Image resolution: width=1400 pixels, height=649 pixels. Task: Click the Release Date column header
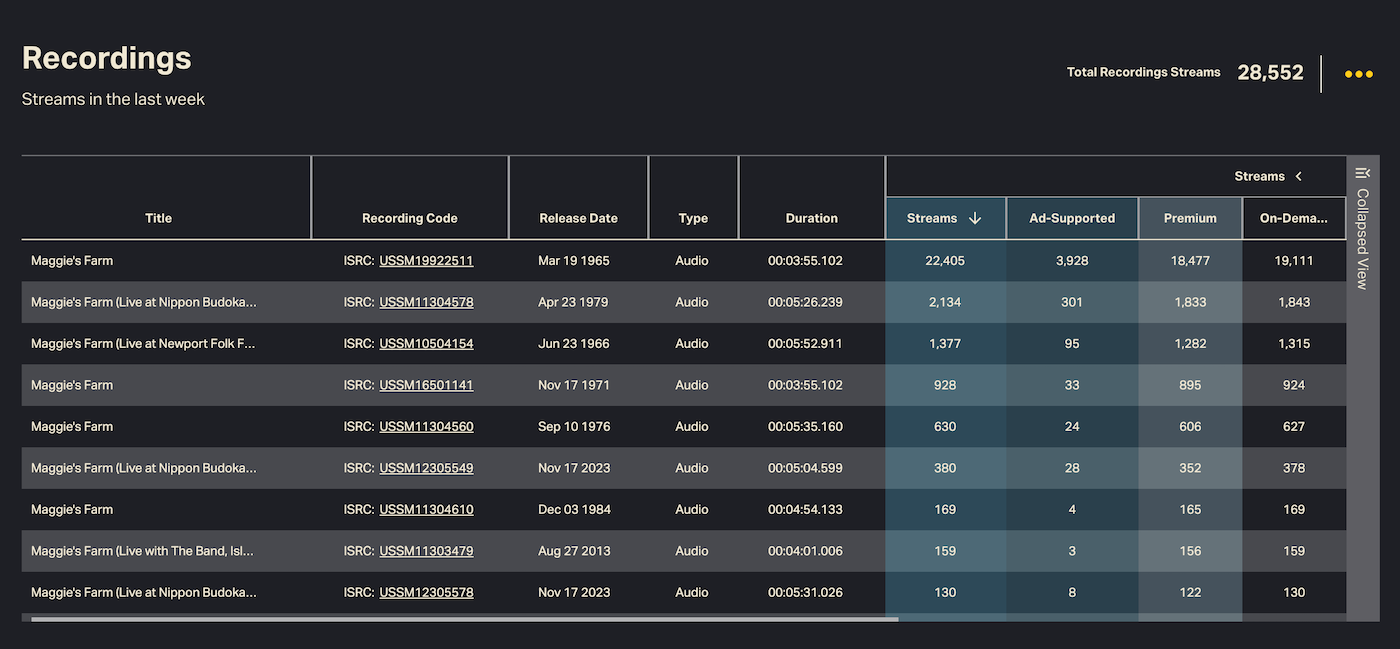pyautogui.click(x=578, y=218)
